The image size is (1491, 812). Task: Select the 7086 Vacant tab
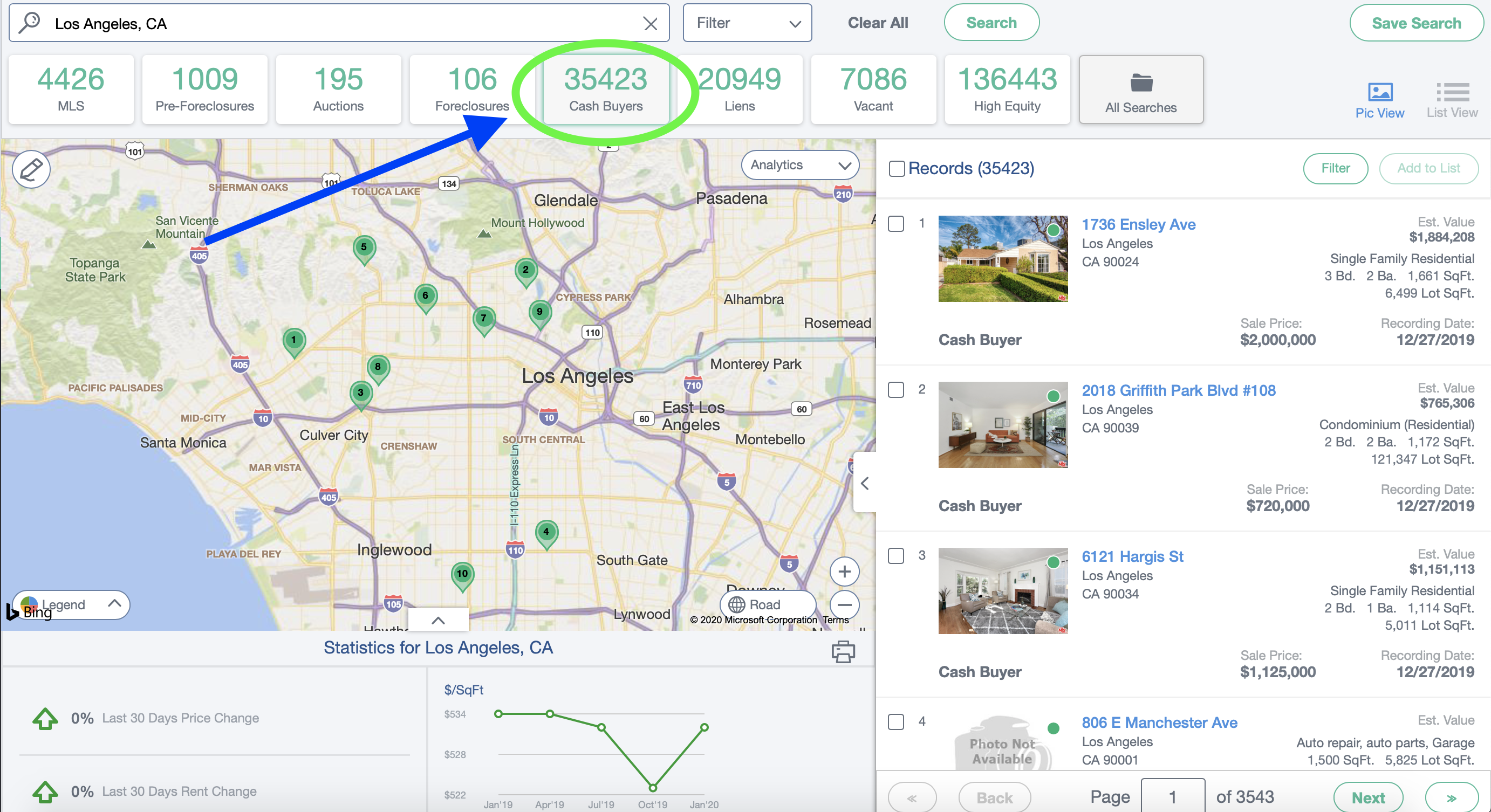pyautogui.click(x=873, y=89)
